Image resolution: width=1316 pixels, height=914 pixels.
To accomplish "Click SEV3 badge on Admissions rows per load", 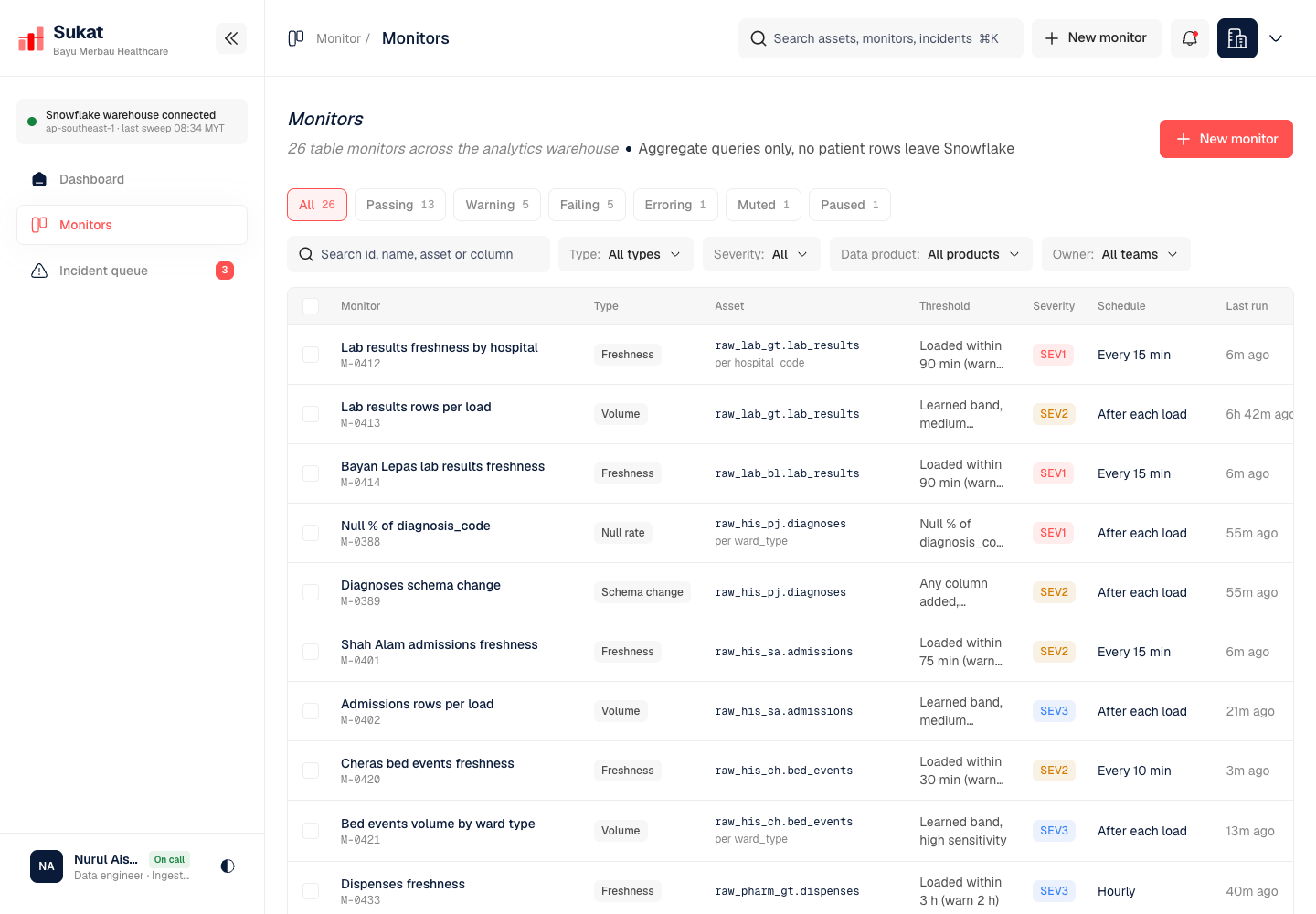I will [x=1054, y=711].
